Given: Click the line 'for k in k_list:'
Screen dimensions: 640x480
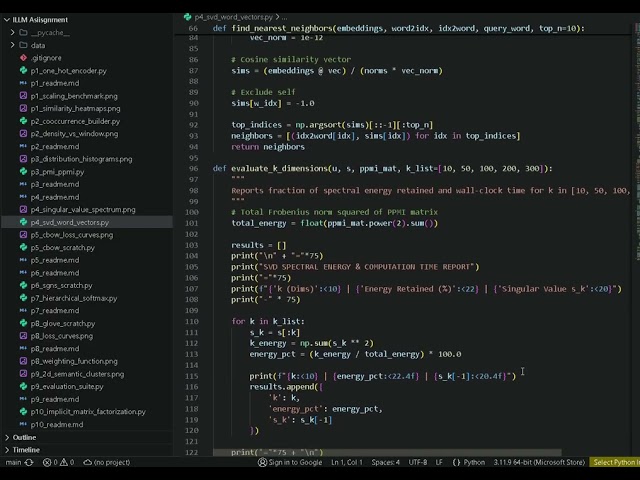Looking at the screenshot, I should pos(268,321).
